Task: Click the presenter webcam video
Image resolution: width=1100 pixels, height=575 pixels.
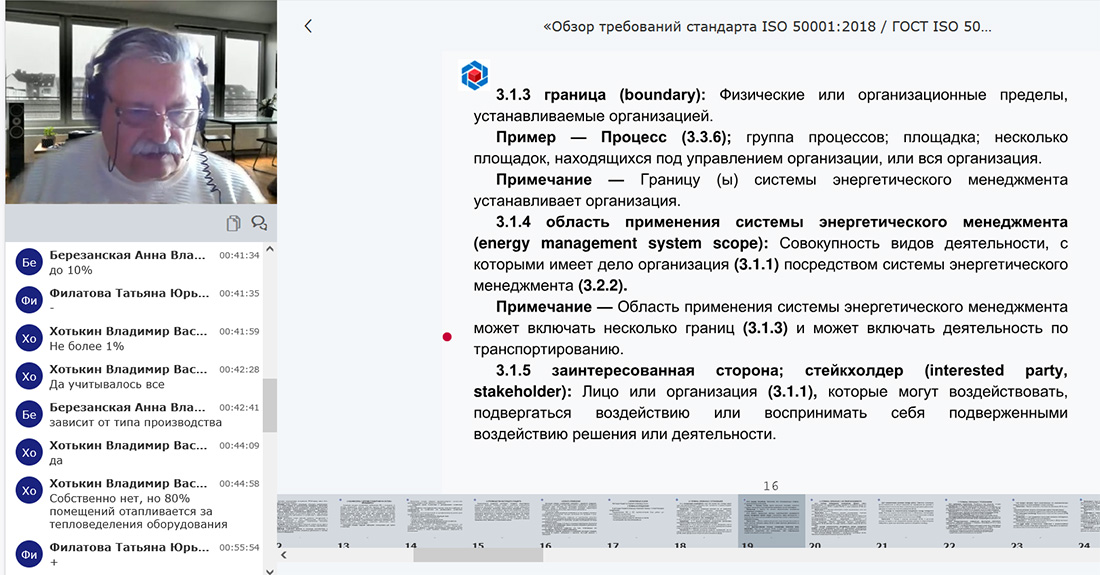Action: (141, 102)
